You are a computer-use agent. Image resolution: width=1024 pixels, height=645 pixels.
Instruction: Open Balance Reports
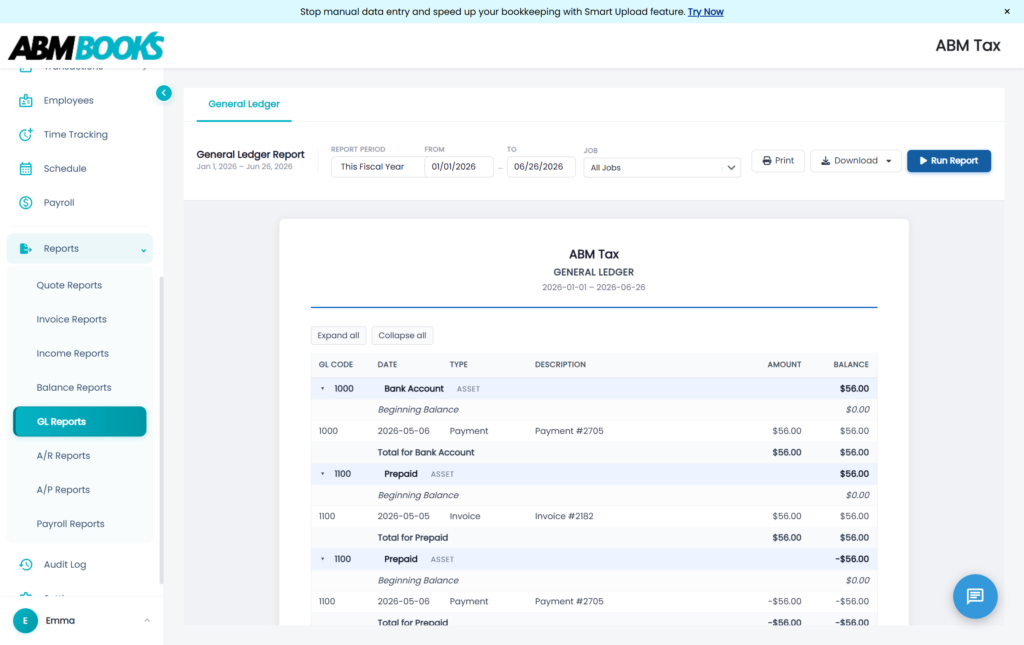click(74, 387)
